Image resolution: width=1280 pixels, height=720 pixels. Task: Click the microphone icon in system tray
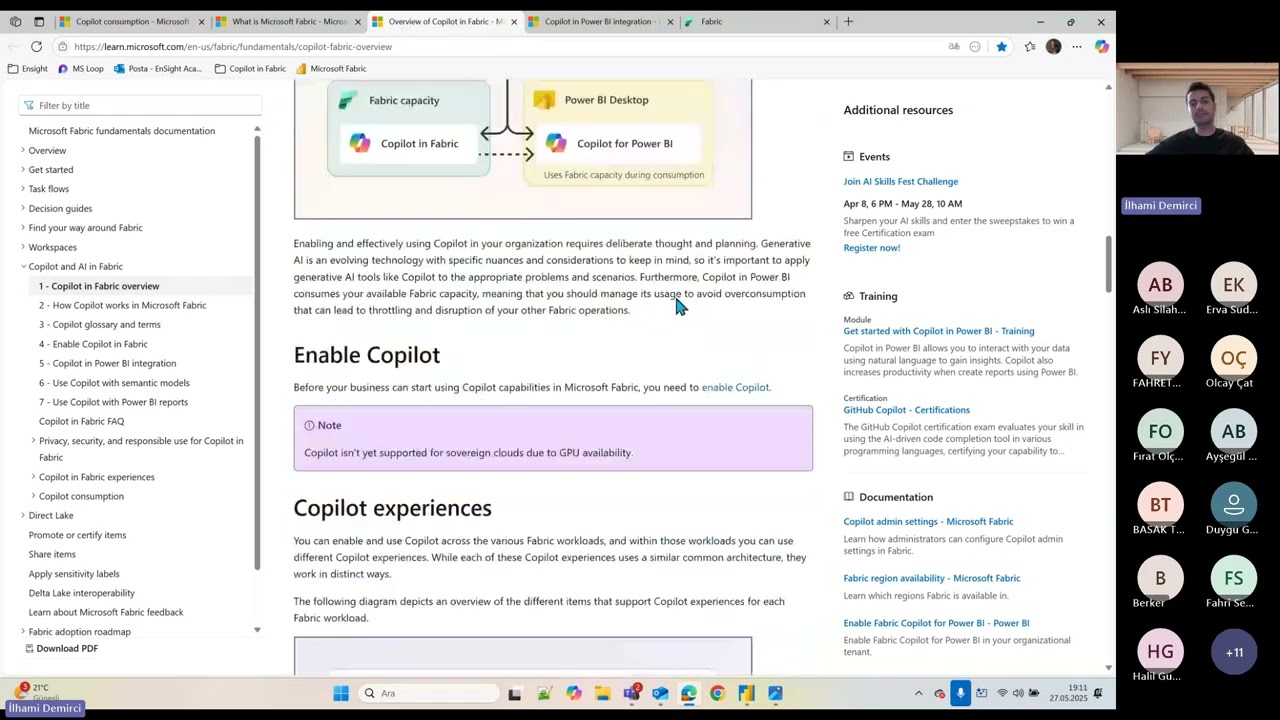960,693
